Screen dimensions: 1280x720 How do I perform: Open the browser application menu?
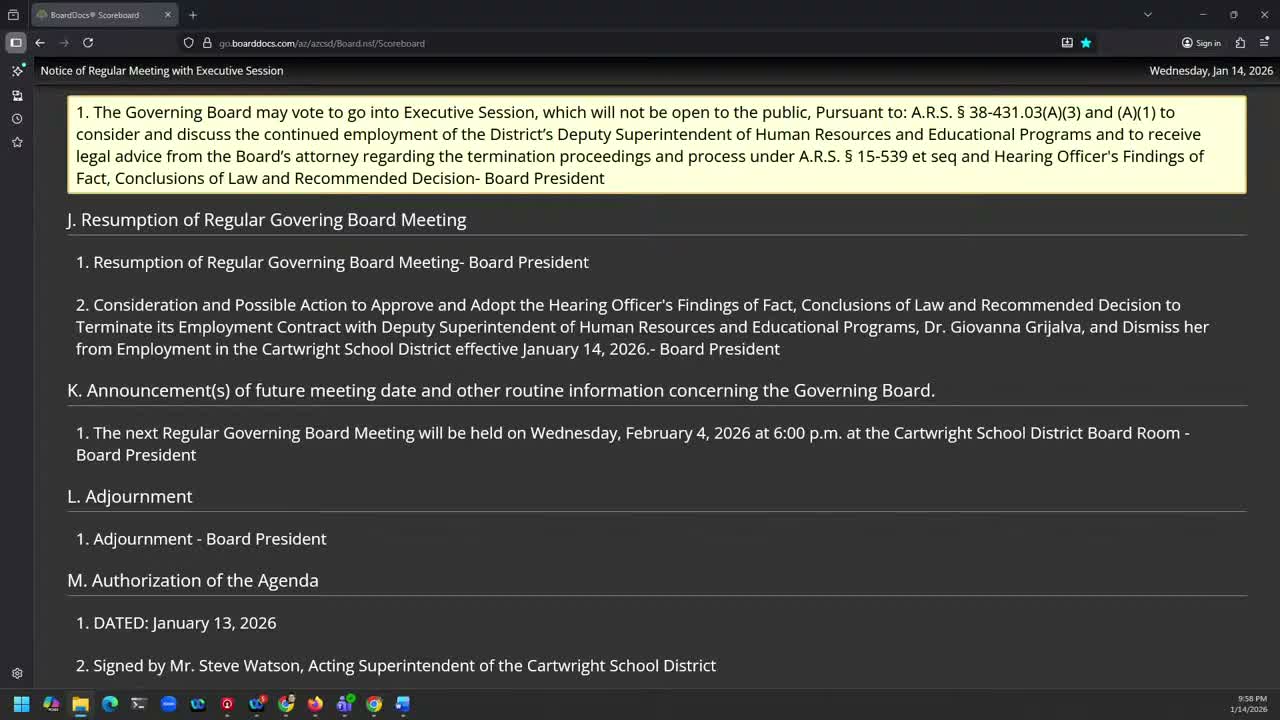[x=1264, y=43]
